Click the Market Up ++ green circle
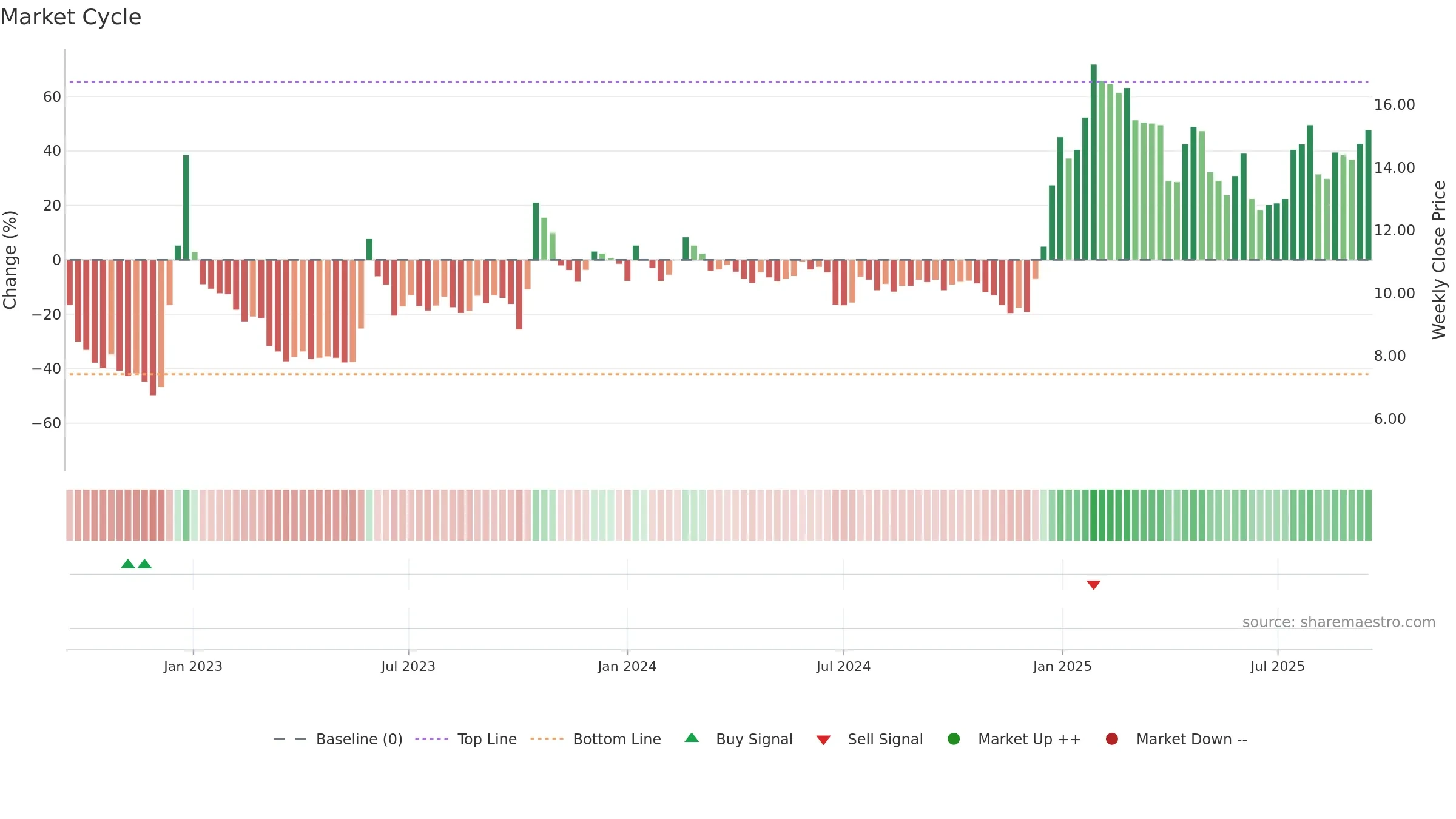 954,739
